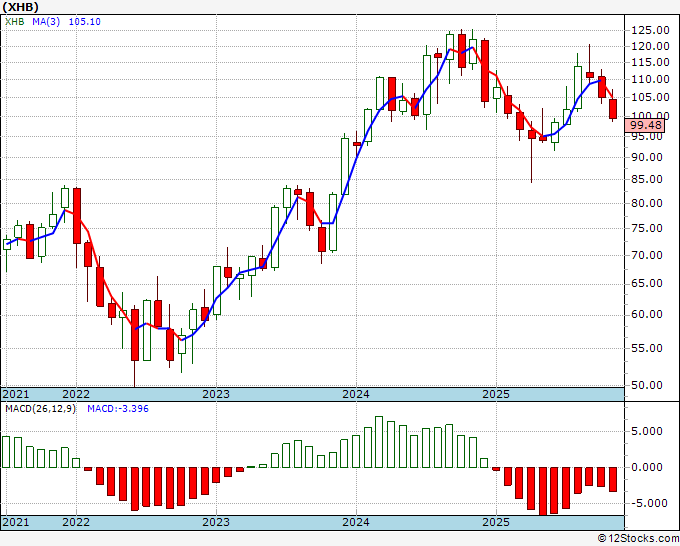Image resolution: width=680 pixels, height=546 pixels.
Task: Click the 125.00 price axis label
Action: pos(650,30)
